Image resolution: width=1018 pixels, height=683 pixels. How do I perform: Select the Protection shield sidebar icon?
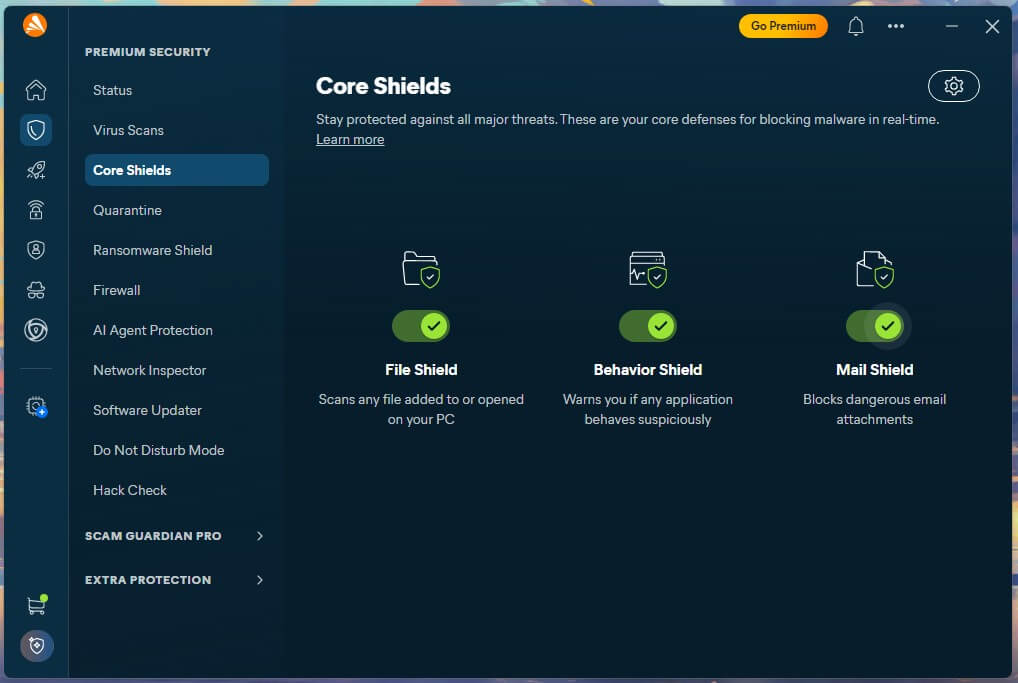(36, 130)
